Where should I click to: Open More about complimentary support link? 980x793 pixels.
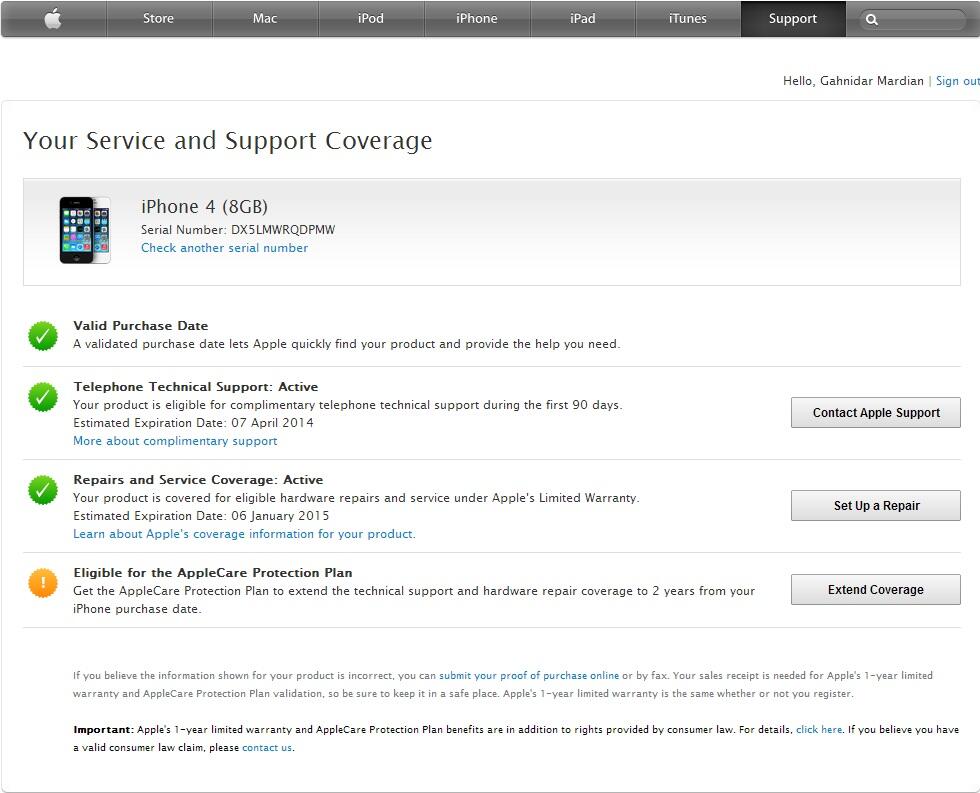tap(175, 441)
